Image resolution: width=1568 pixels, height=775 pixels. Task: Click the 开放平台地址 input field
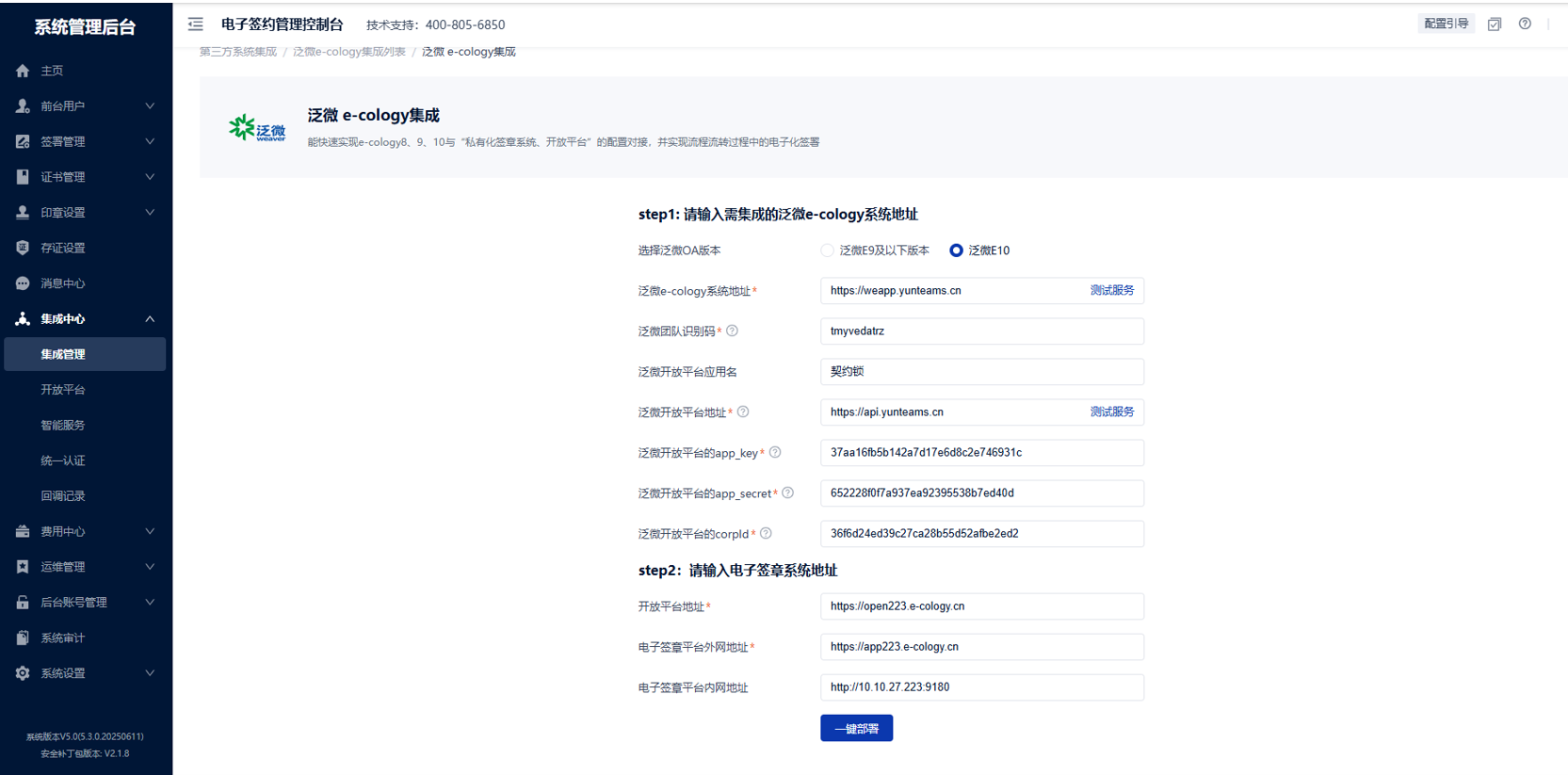point(982,606)
